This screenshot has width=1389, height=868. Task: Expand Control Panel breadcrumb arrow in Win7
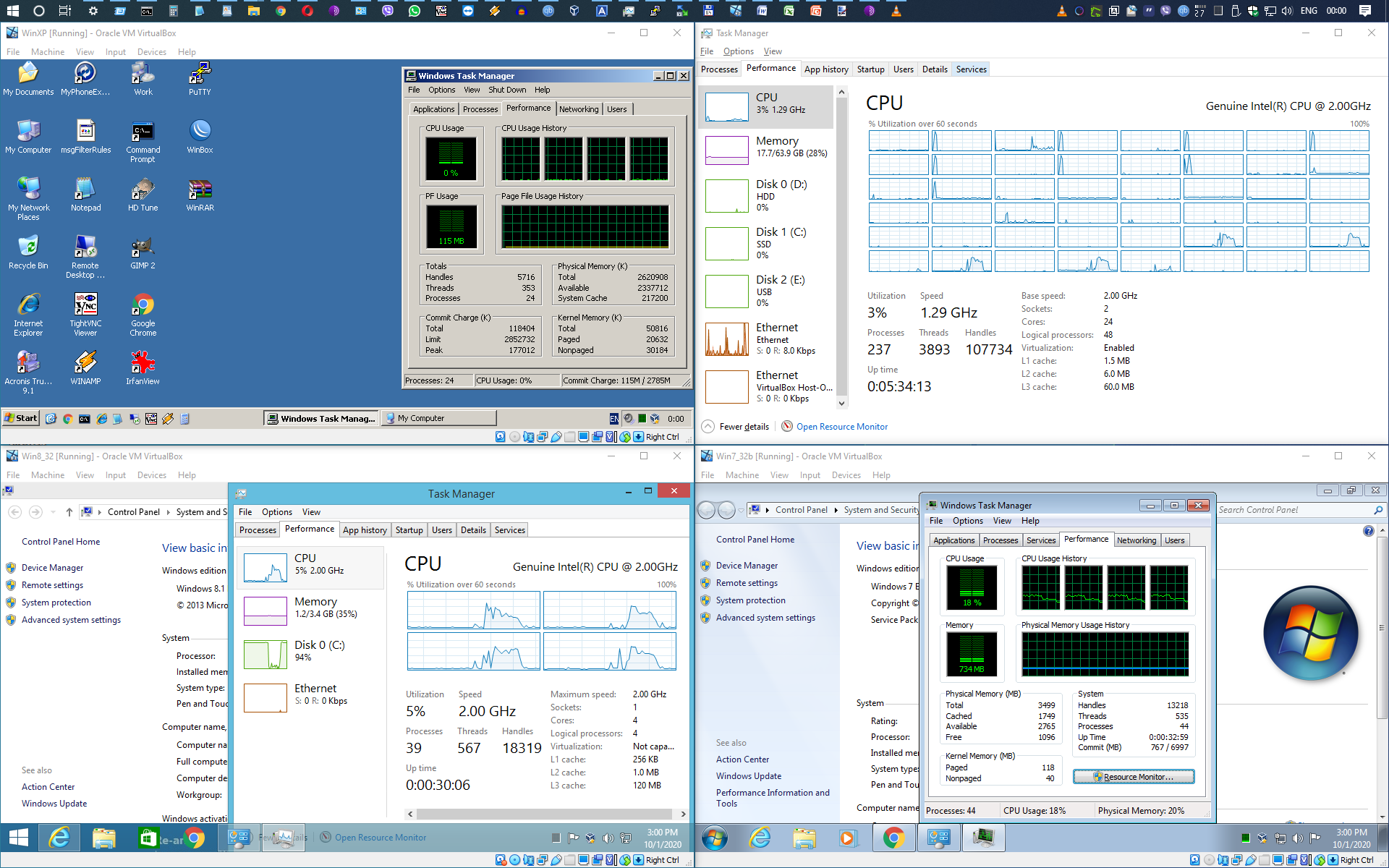(x=836, y=510)
